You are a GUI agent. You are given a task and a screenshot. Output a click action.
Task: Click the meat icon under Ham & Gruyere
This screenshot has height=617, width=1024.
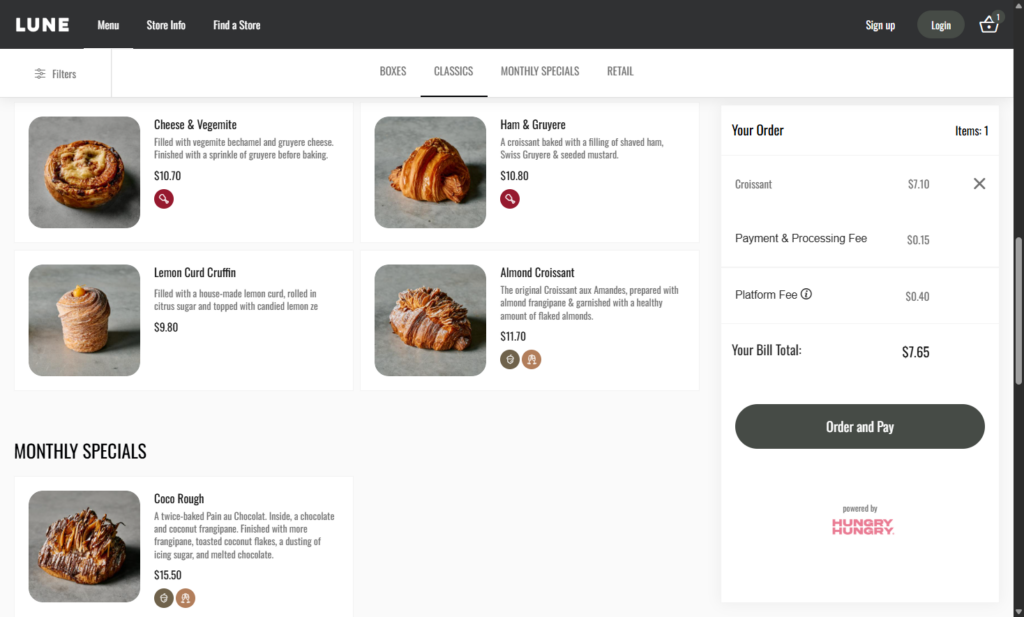pyautogui.click(x=510, y=199)
